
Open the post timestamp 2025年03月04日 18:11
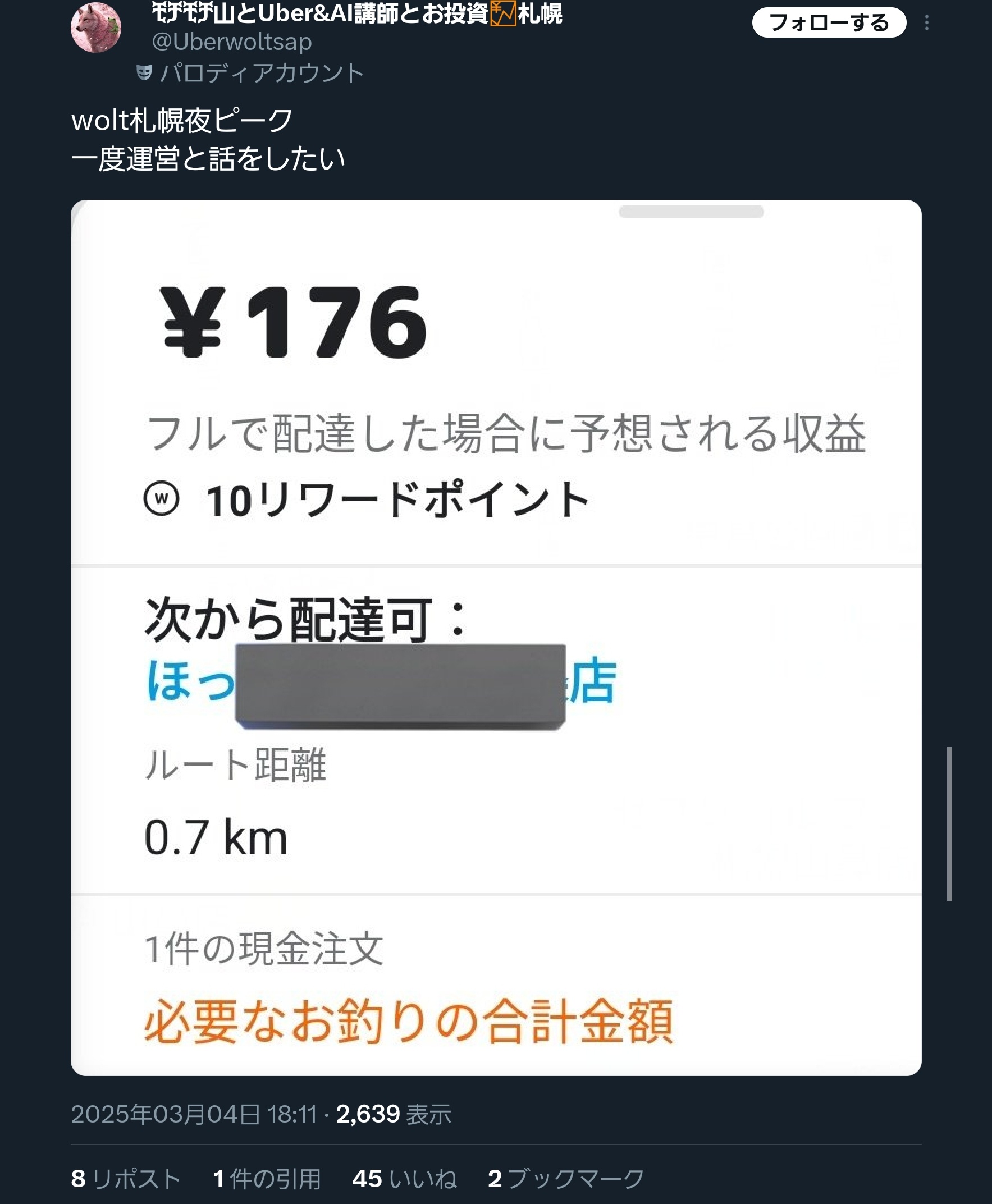coord(194,1114)
